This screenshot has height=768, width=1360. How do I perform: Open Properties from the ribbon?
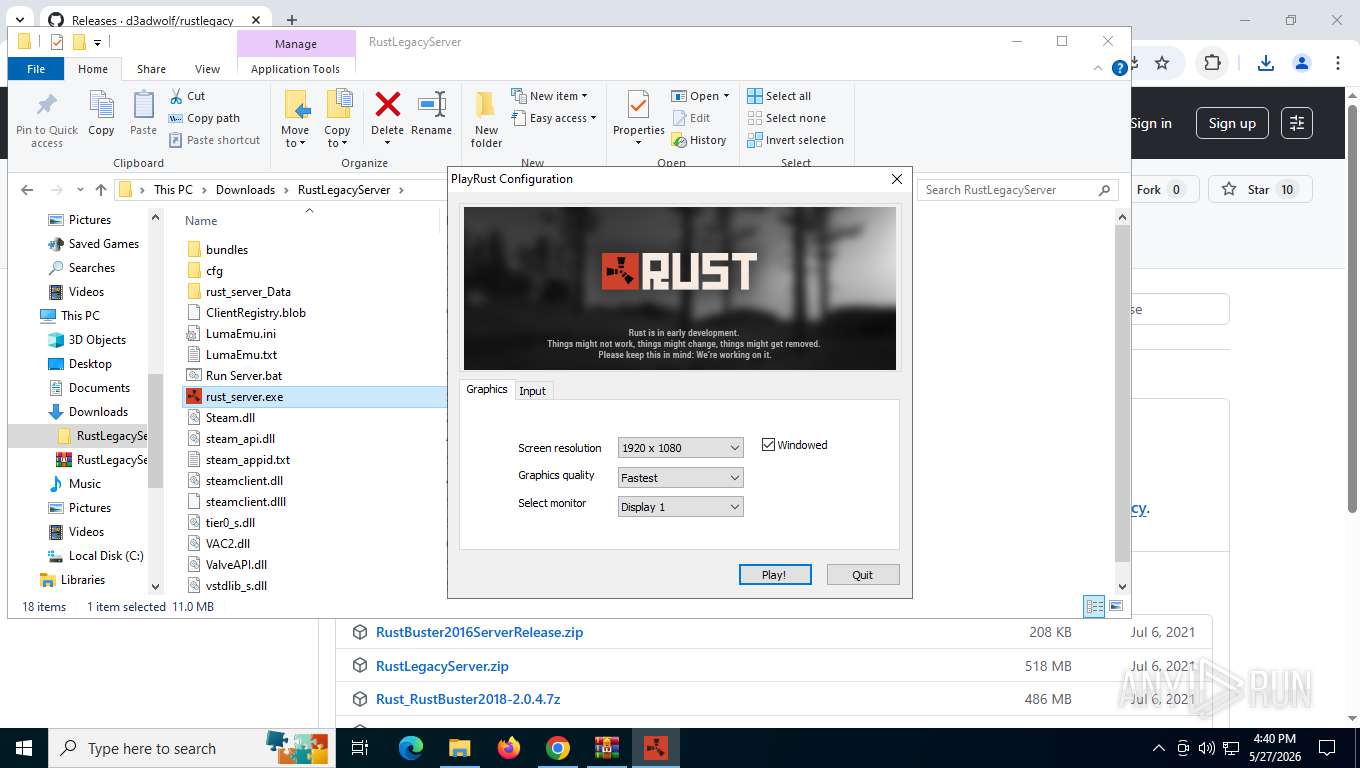638,117
